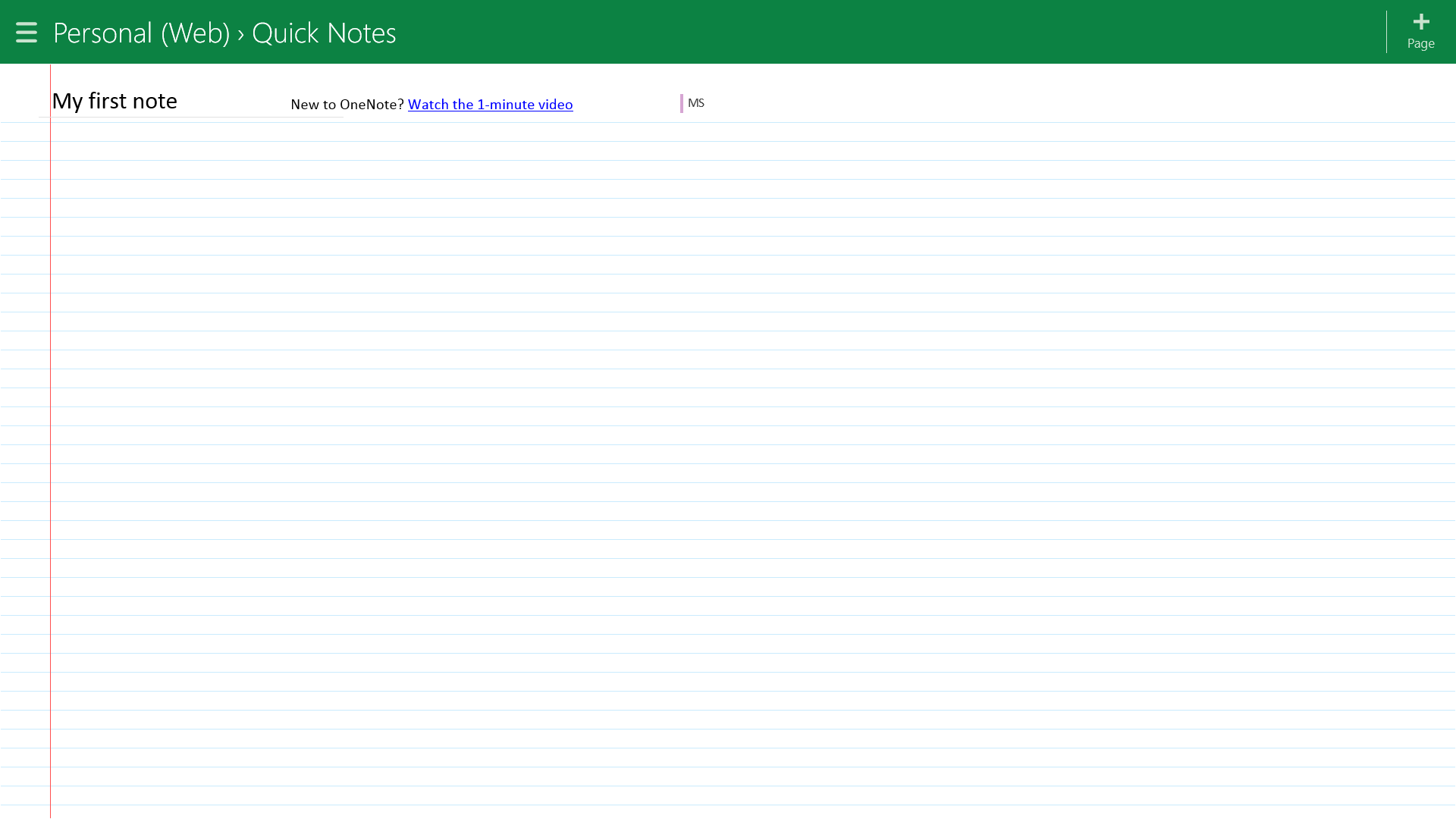
Task: Click the MS author initials tag
Action: pyautogui.click(x=696, y=103)
